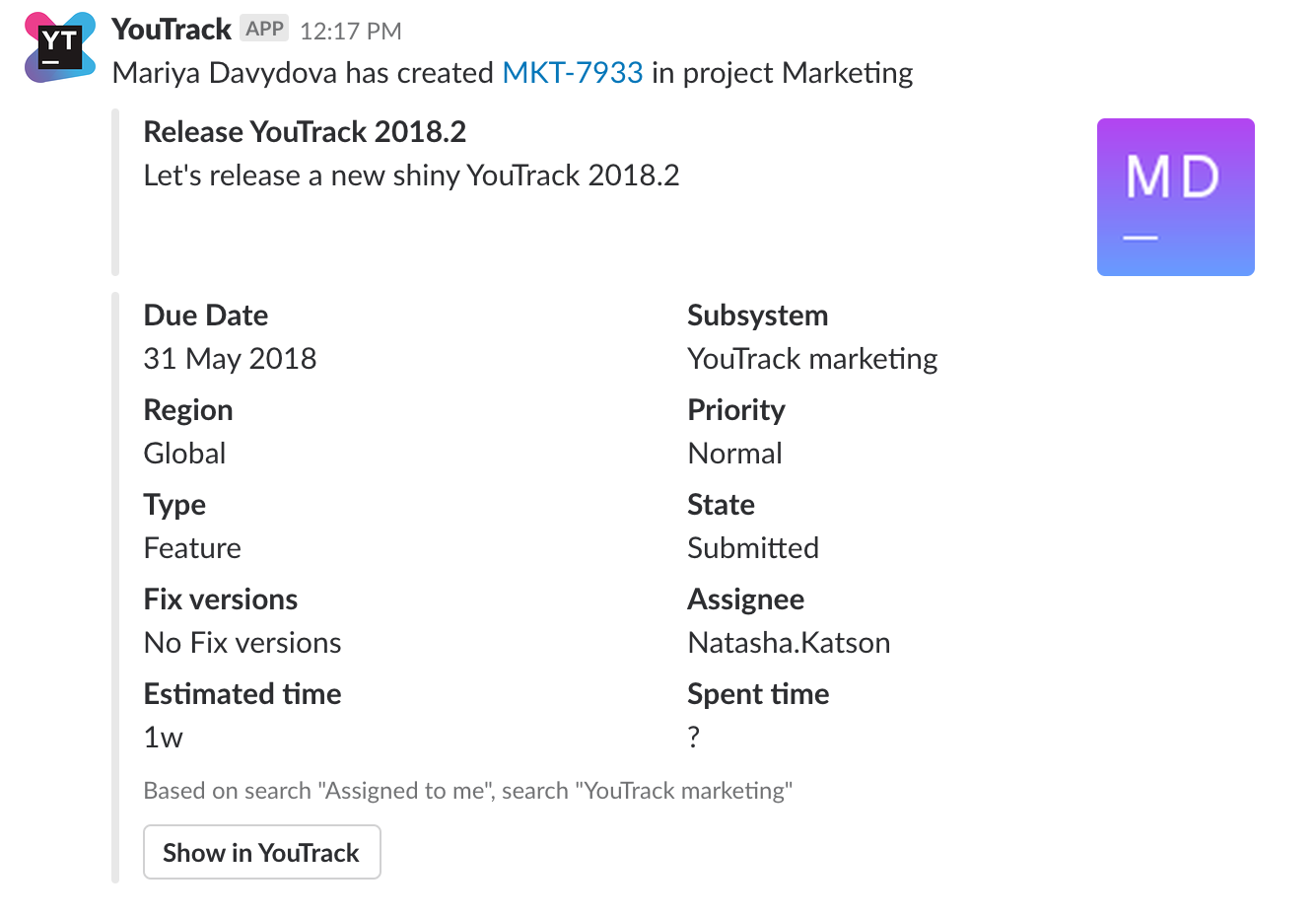Click the Spent time question mark value

pos(693,736)
